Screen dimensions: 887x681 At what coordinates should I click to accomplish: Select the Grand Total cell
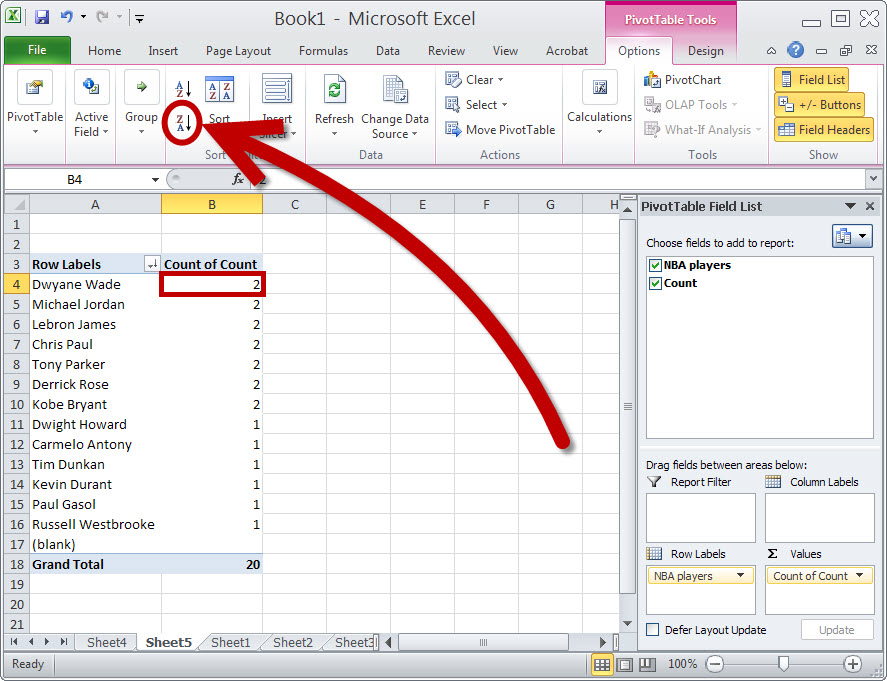click(x=96, y=564)
